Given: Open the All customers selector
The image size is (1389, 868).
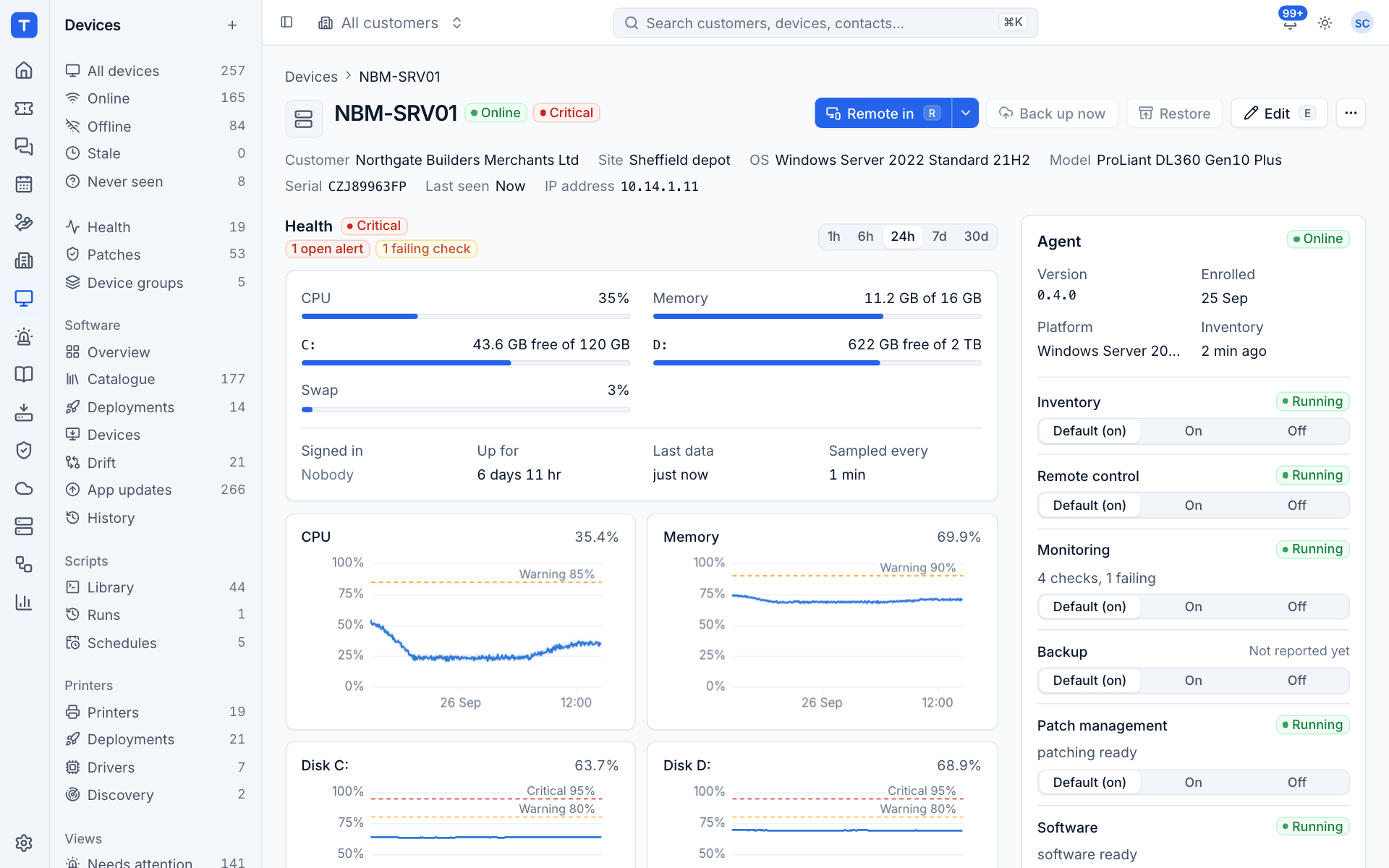Looking at the screenshot, I should (x=390, y=23).
